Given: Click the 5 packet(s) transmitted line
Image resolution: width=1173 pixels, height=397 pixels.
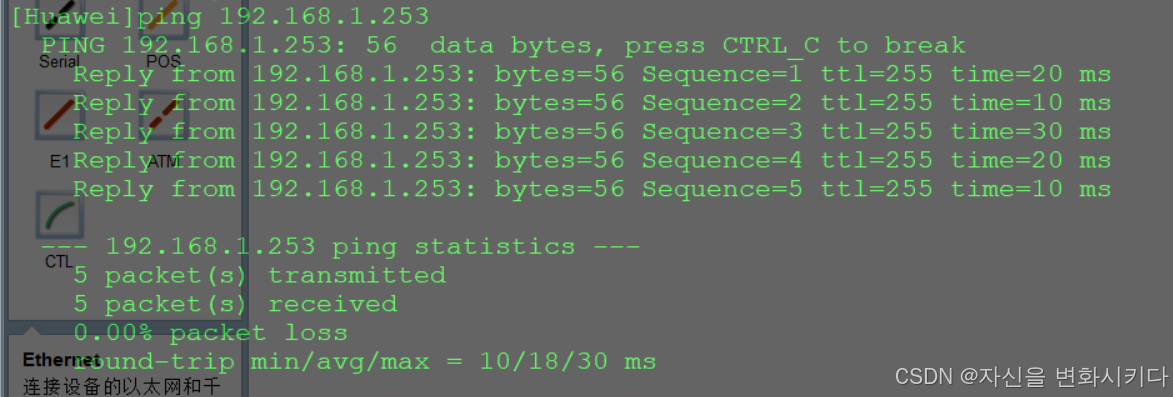Looking at the screenshot, I should (260, 275).
